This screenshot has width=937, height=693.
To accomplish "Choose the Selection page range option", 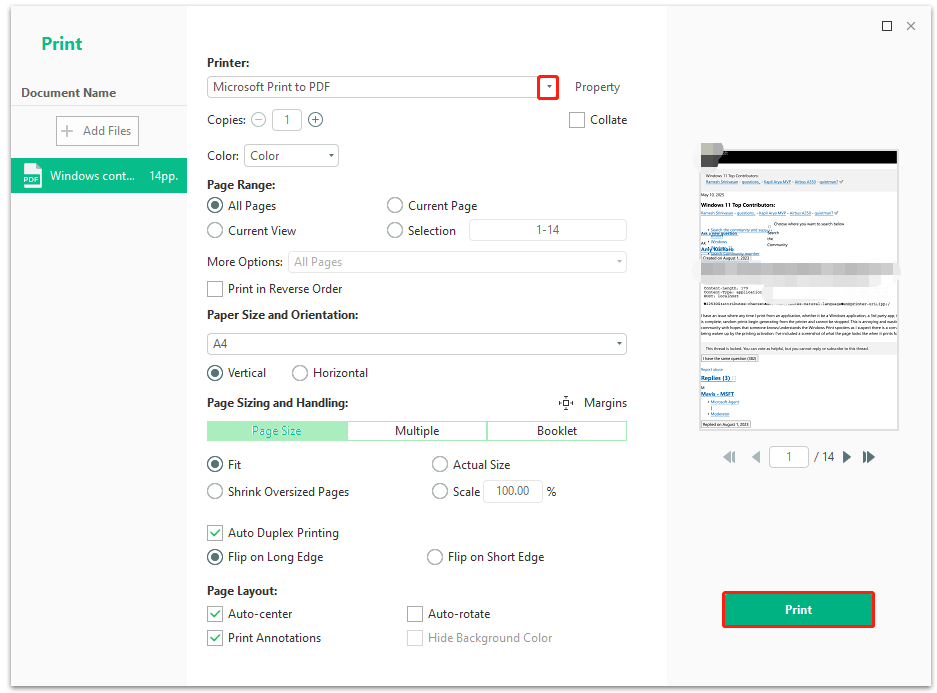I will tap(394, 231).
